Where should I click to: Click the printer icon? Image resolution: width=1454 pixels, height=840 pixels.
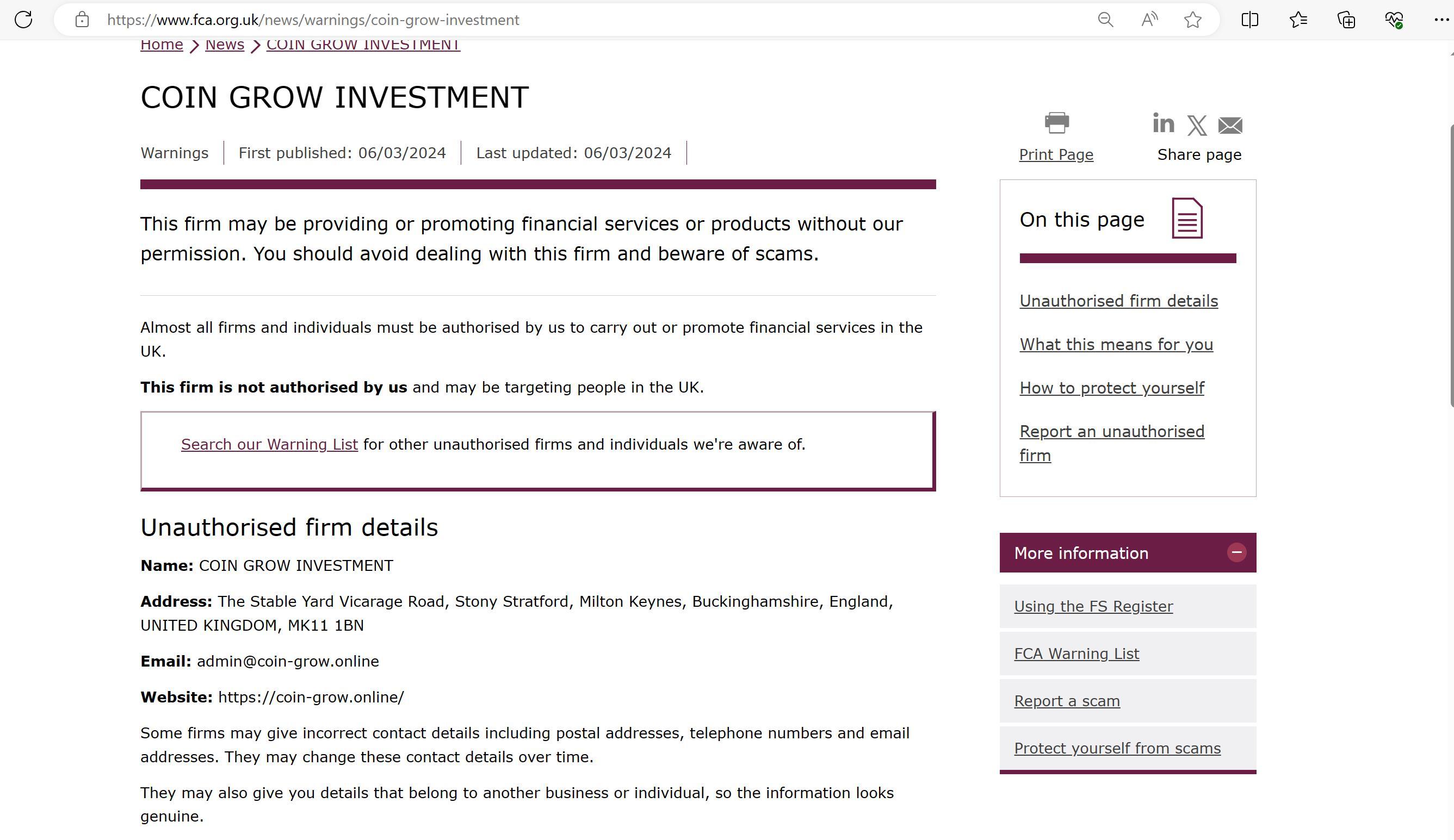pyautogui.click(x=1056, y=123)
